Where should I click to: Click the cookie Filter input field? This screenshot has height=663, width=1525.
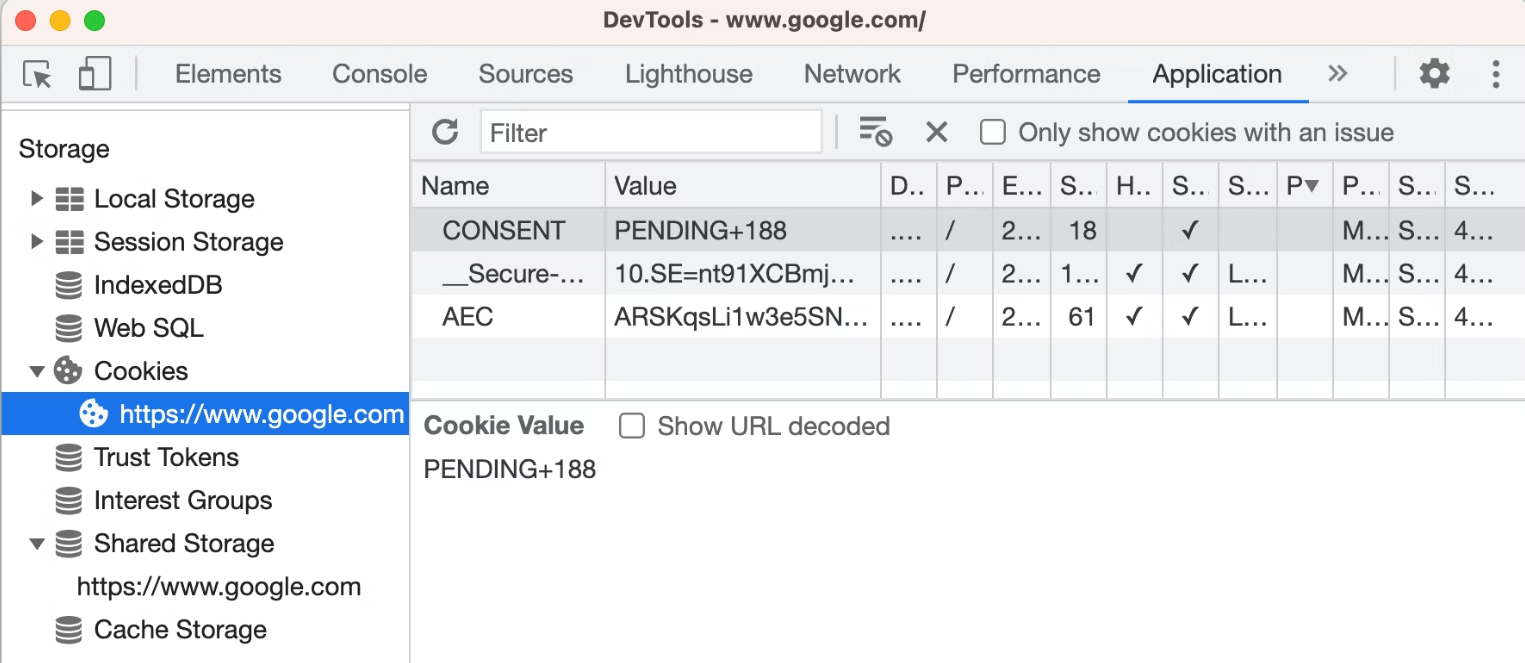tap(651, 132)
